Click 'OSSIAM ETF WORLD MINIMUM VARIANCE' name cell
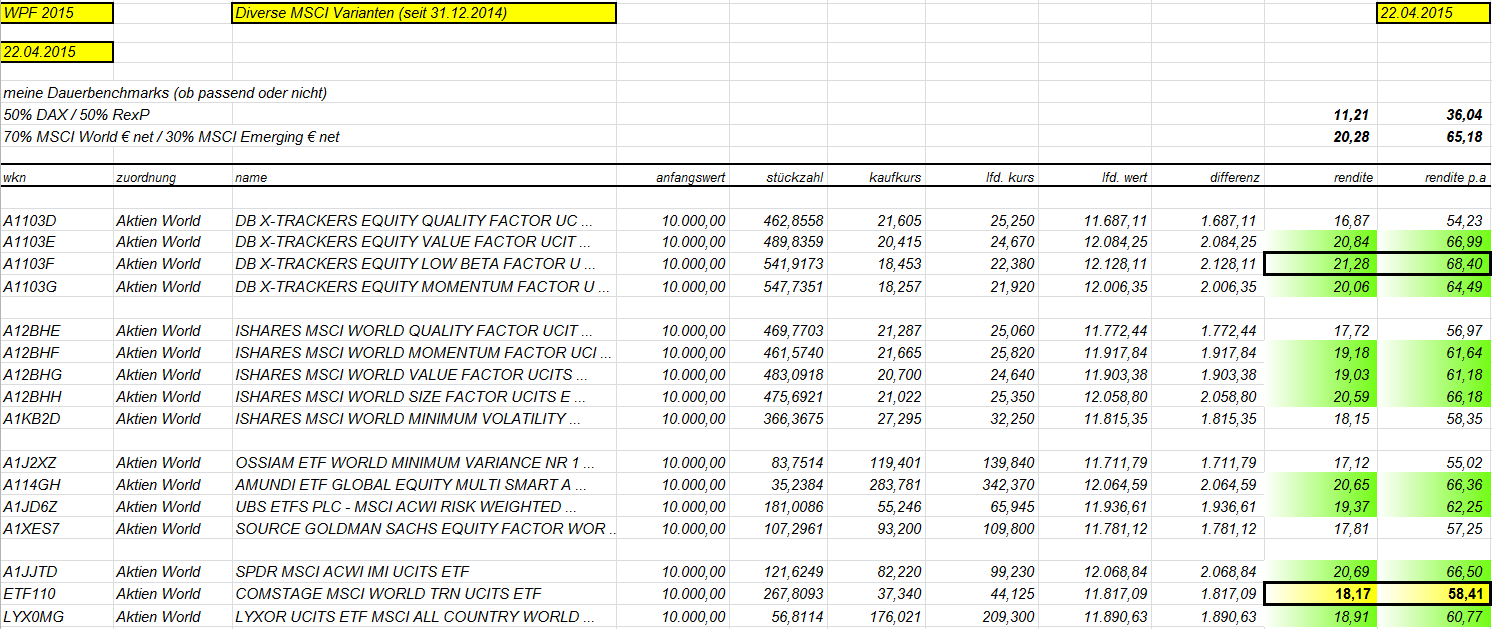Screen dimensions: 1492x629 (x=415, y=462)
